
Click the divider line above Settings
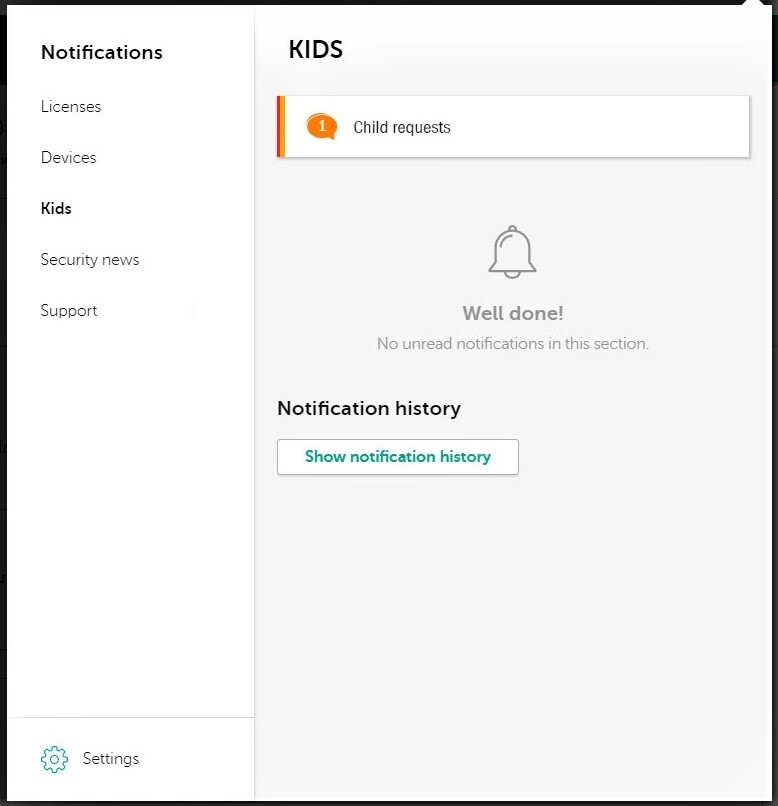131,717
